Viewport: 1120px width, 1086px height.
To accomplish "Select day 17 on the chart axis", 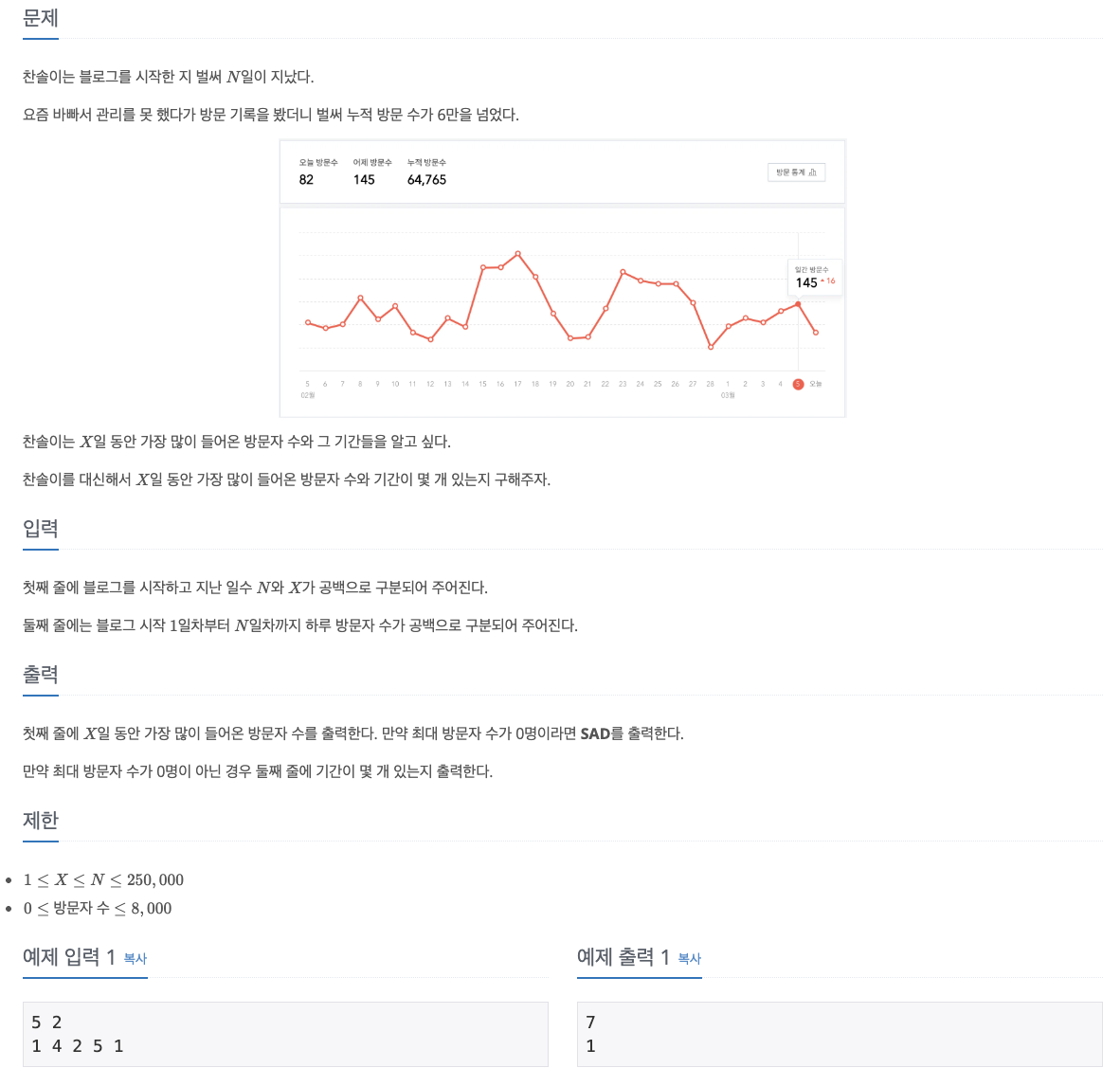I will (x=518, y=385).
